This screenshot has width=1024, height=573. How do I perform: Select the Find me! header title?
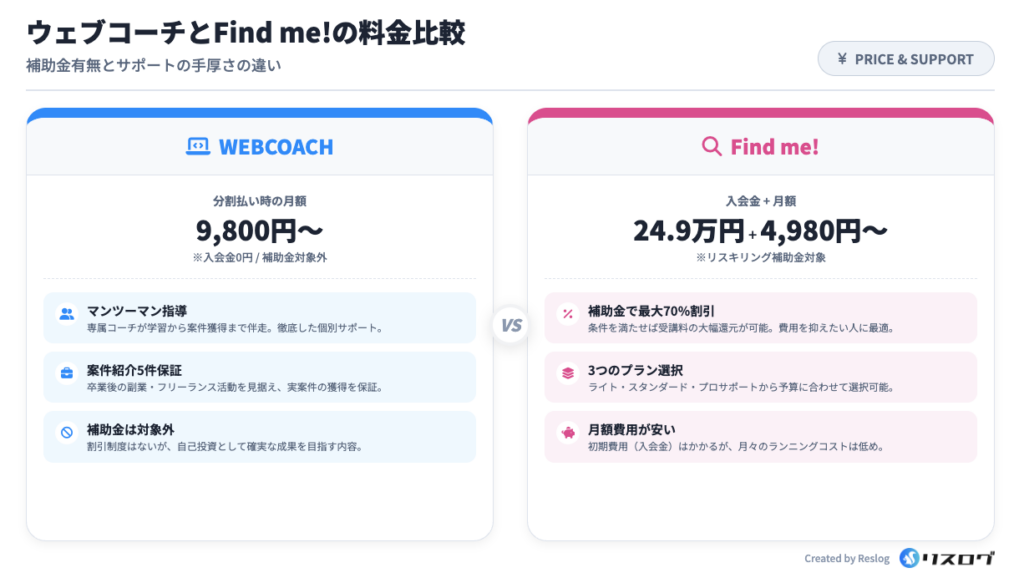coord(774,147)
